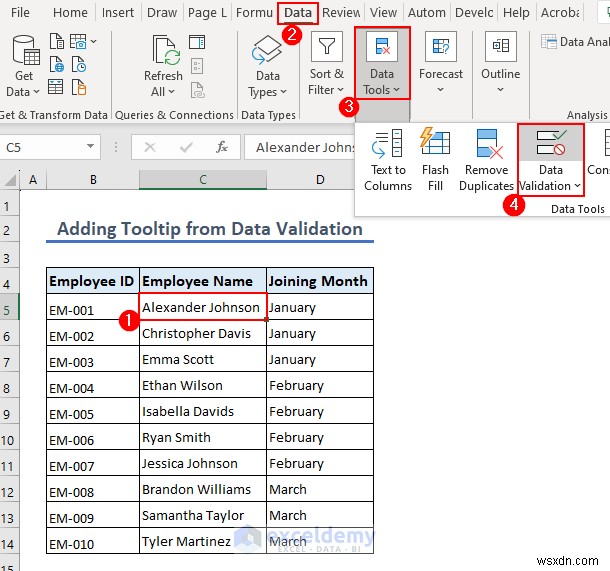Switch to the Home tab
The image size is (610, 571).
70,13
